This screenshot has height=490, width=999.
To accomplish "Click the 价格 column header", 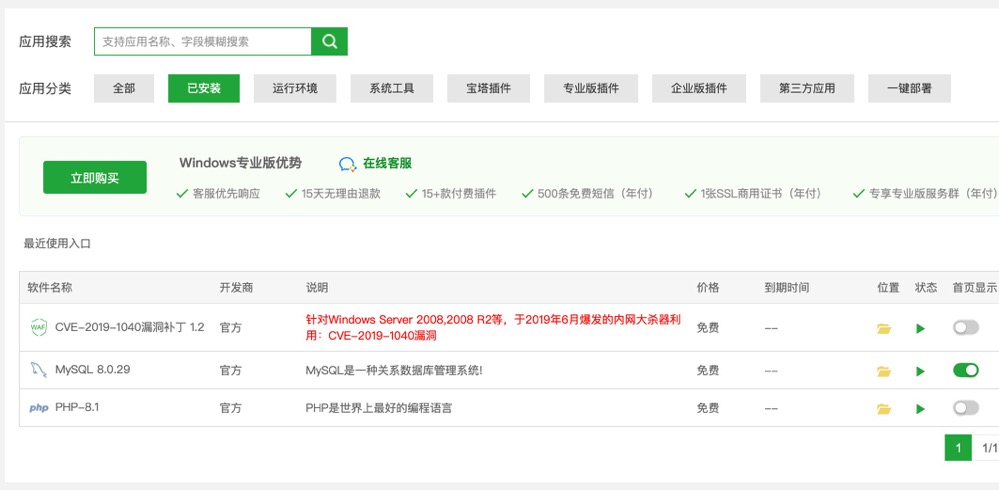I will tap(708, 288).
